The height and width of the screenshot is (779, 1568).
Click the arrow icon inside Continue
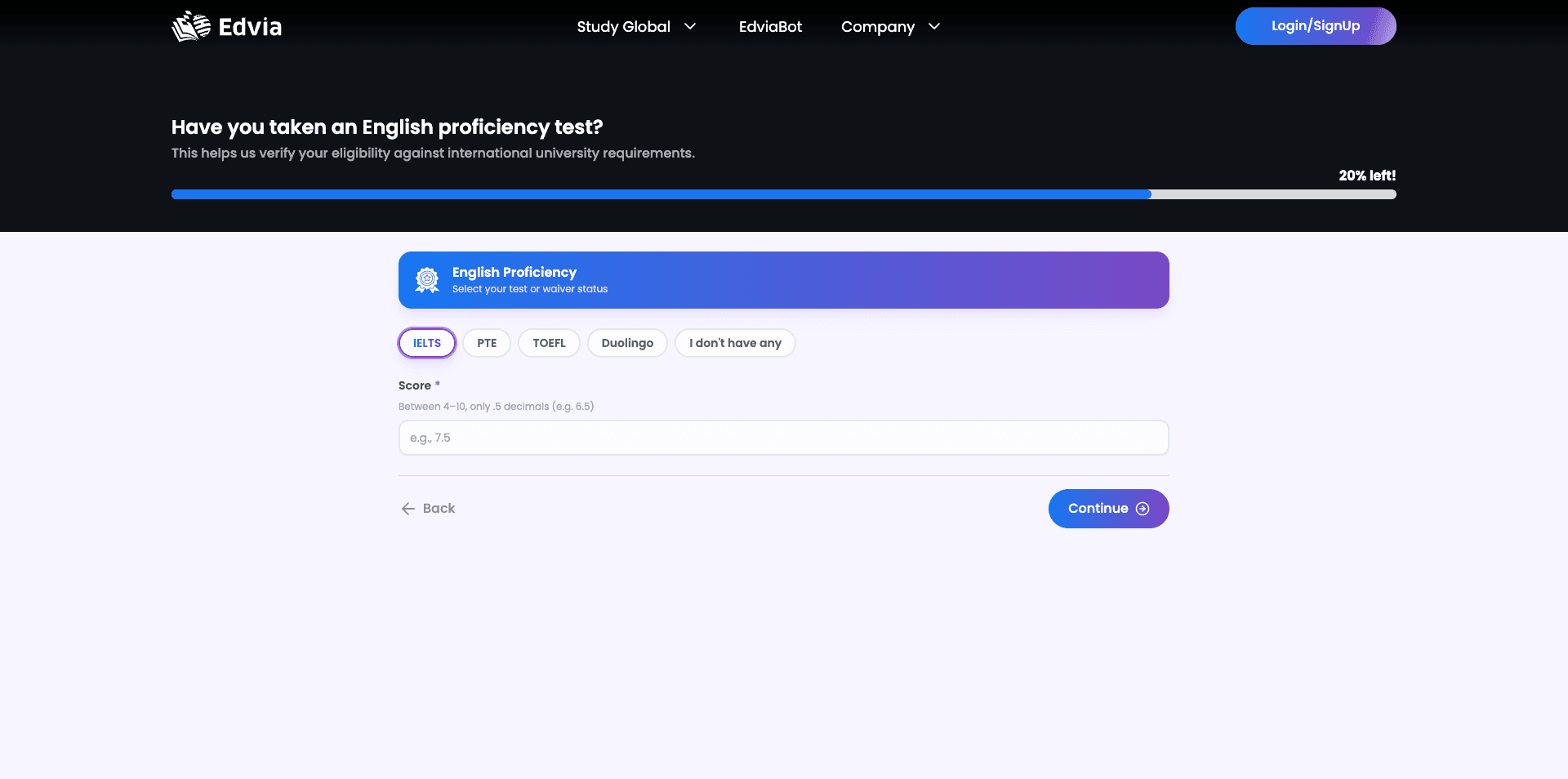tap(1143, 509)
